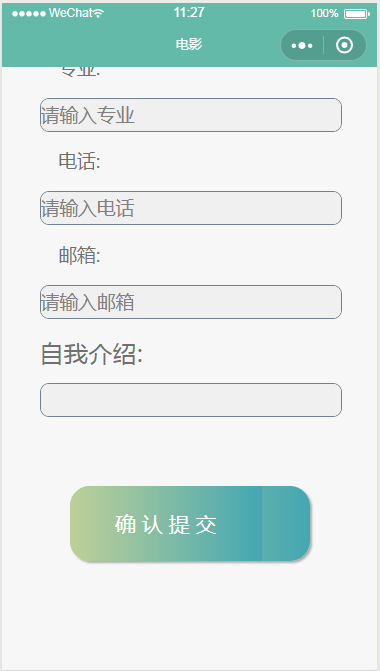Click the 100% battery percentage text
Viewport: 380px width, 671px height.
click(324, 14)
